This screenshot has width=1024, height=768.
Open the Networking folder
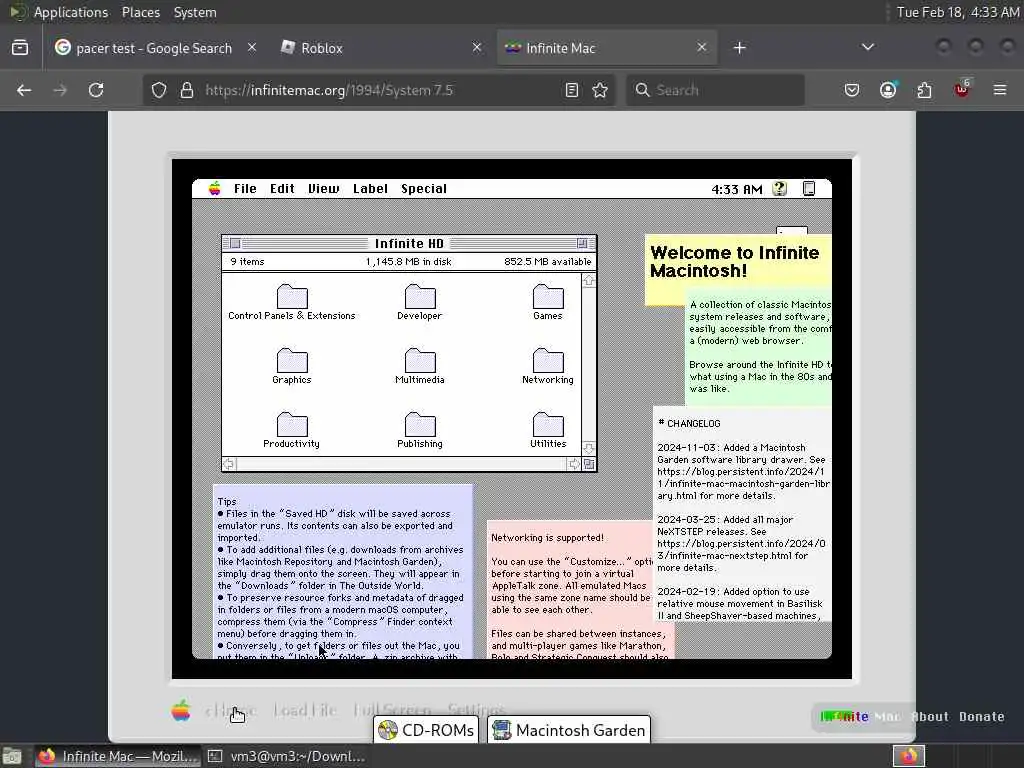548,366
